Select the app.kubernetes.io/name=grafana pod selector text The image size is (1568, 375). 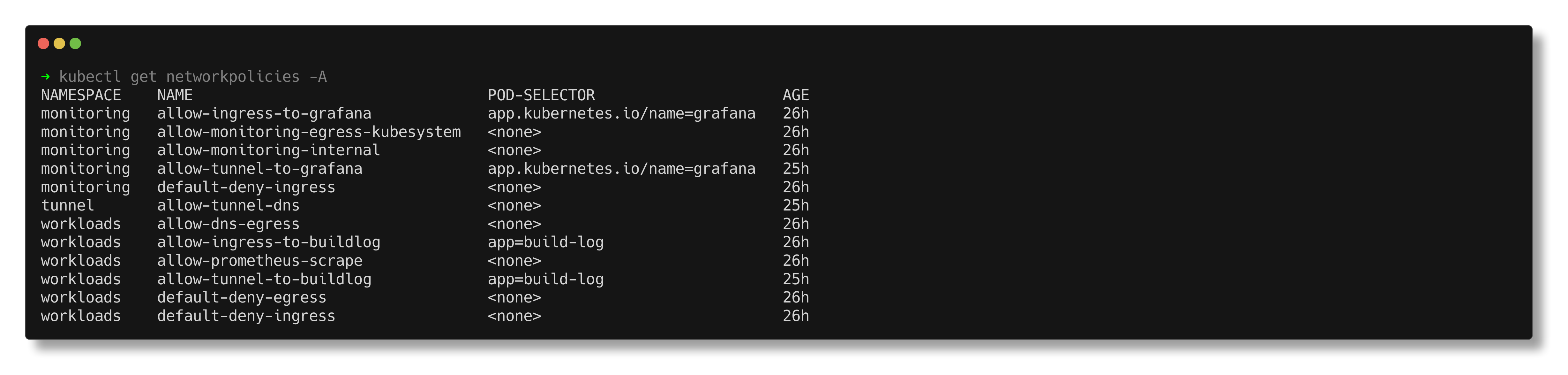[x=621, y=113]
